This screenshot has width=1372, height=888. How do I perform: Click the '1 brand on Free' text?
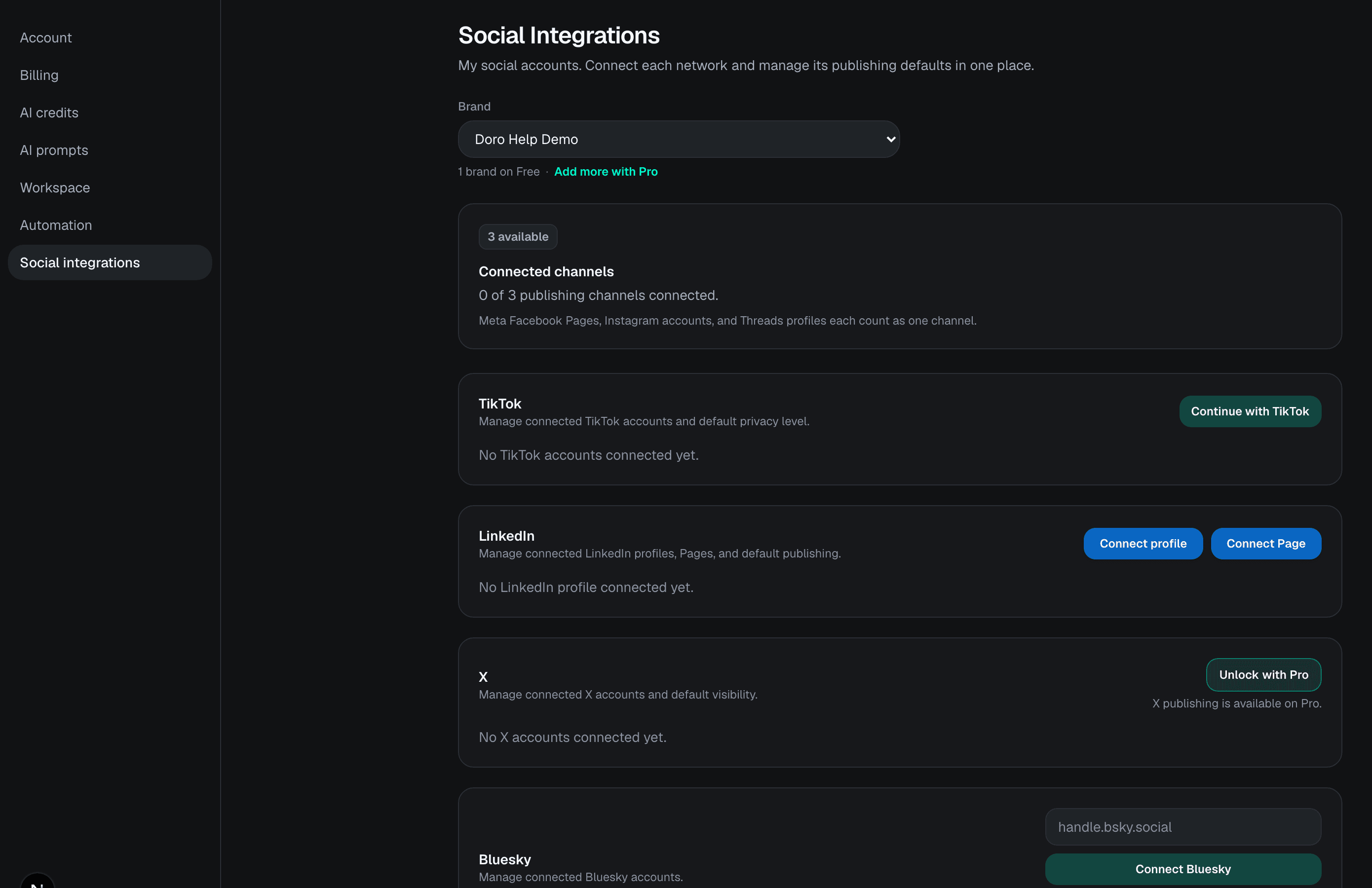(x=498, y=171)
